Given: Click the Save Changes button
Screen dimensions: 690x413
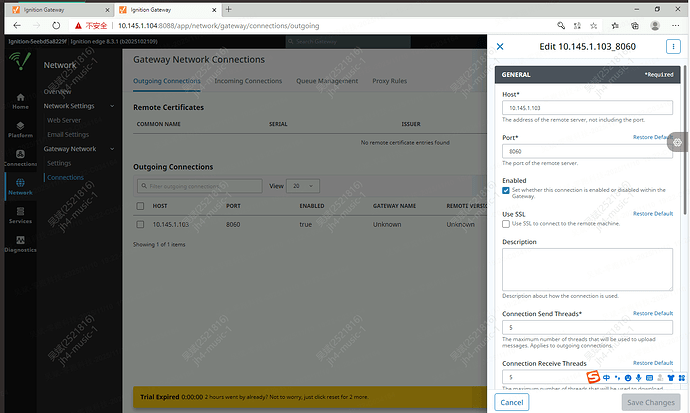Looking at the screenshot, I should pos(650,402).
